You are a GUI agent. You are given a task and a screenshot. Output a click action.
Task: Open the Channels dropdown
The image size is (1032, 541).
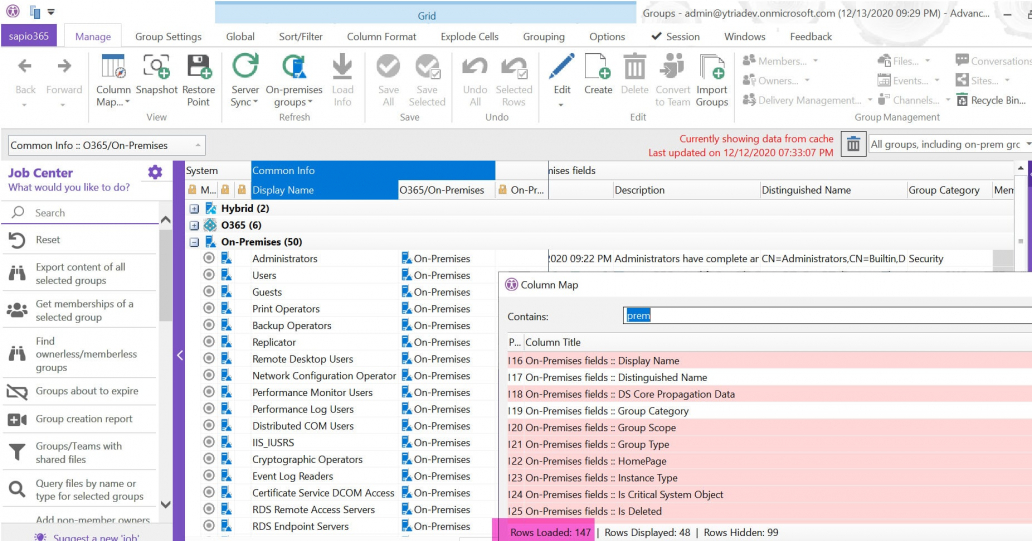914,100
